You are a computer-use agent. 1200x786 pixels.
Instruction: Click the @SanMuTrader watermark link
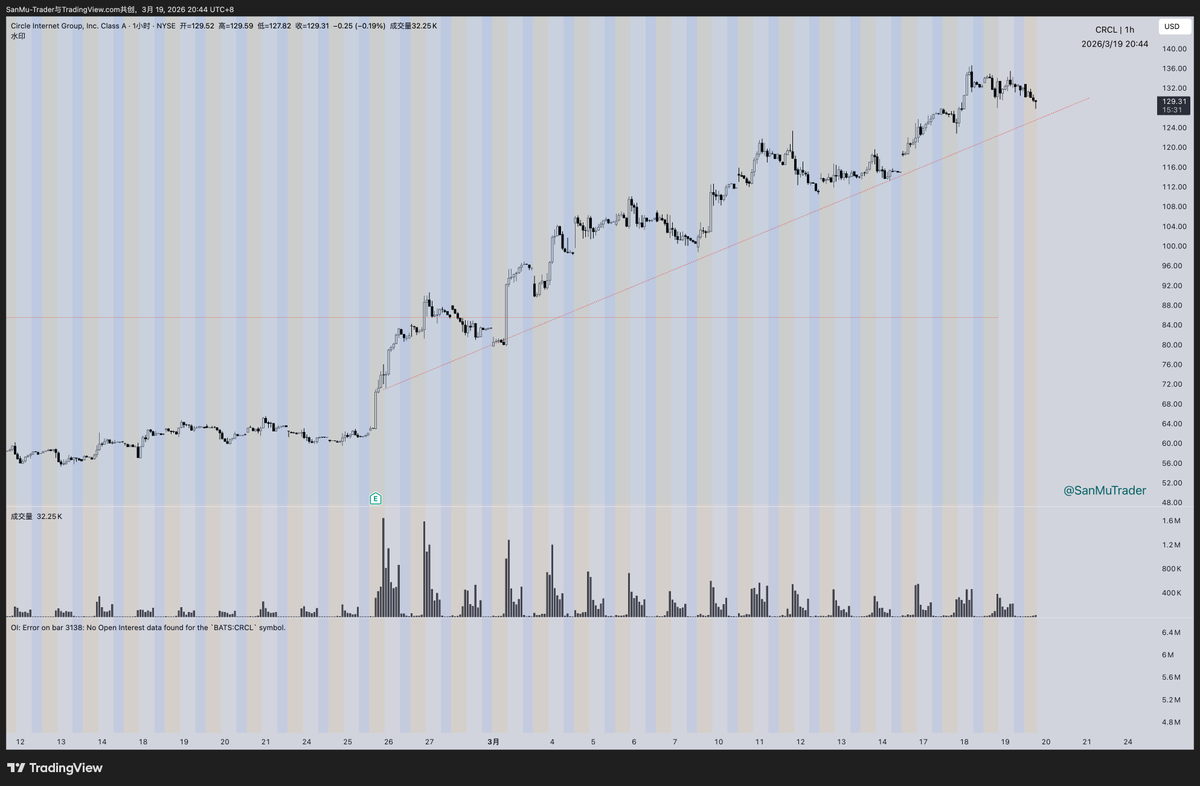pyautogui.click(x=1104, y=490)
